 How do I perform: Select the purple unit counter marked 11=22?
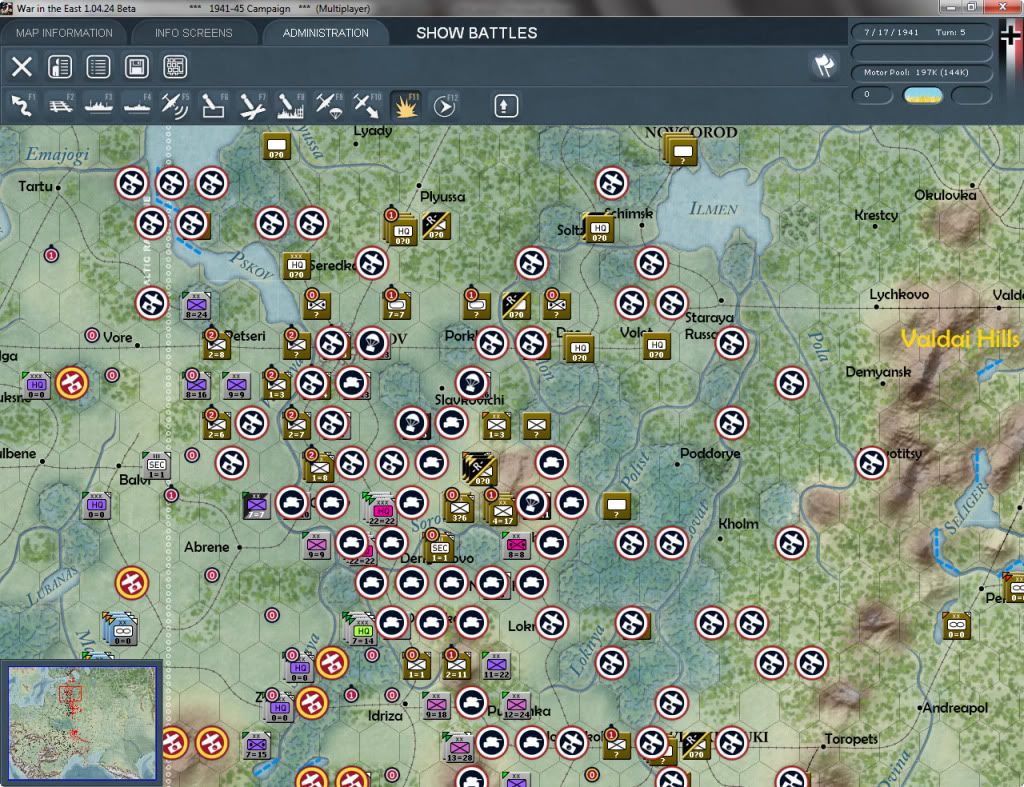[496, 665]
